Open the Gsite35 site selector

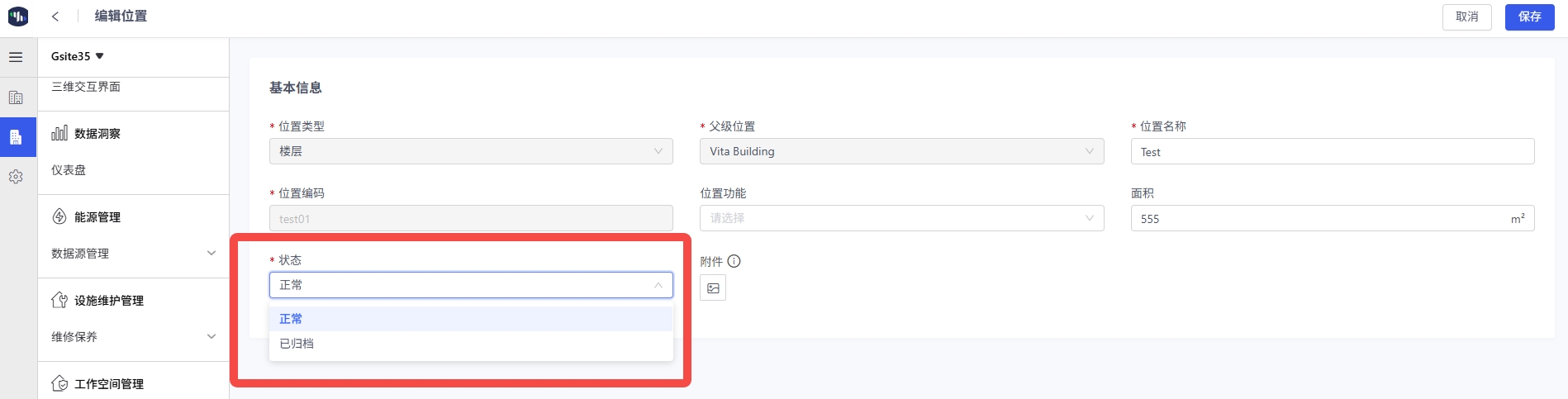pyautogui.click(x=77, y=56)
